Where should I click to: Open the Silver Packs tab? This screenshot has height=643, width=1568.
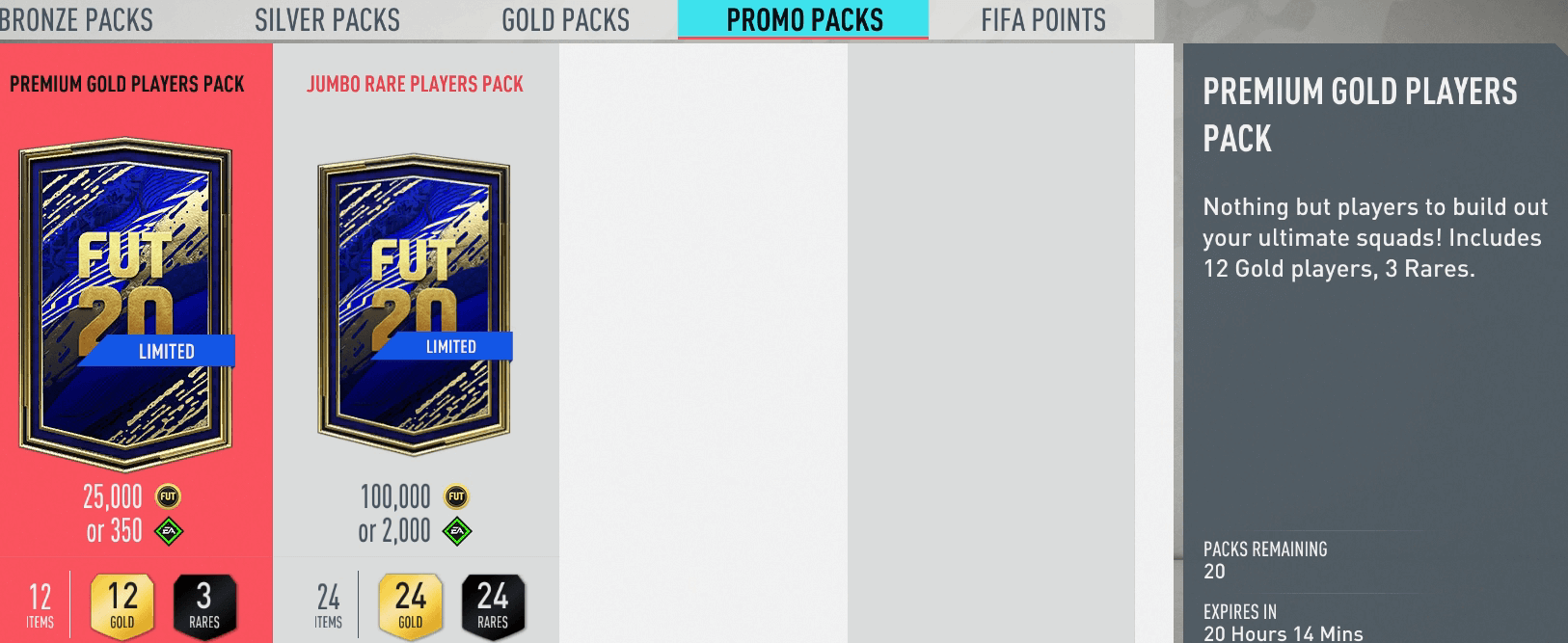click(x=327, y=19)
